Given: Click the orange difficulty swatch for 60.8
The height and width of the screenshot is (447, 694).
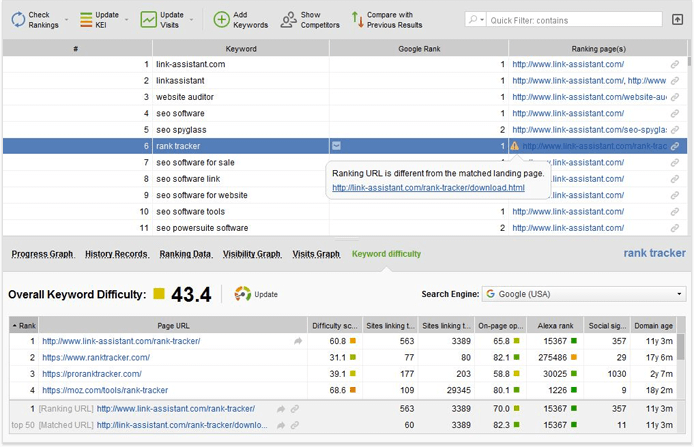Looking at the screenshot, I should click(x=353, y=341).
